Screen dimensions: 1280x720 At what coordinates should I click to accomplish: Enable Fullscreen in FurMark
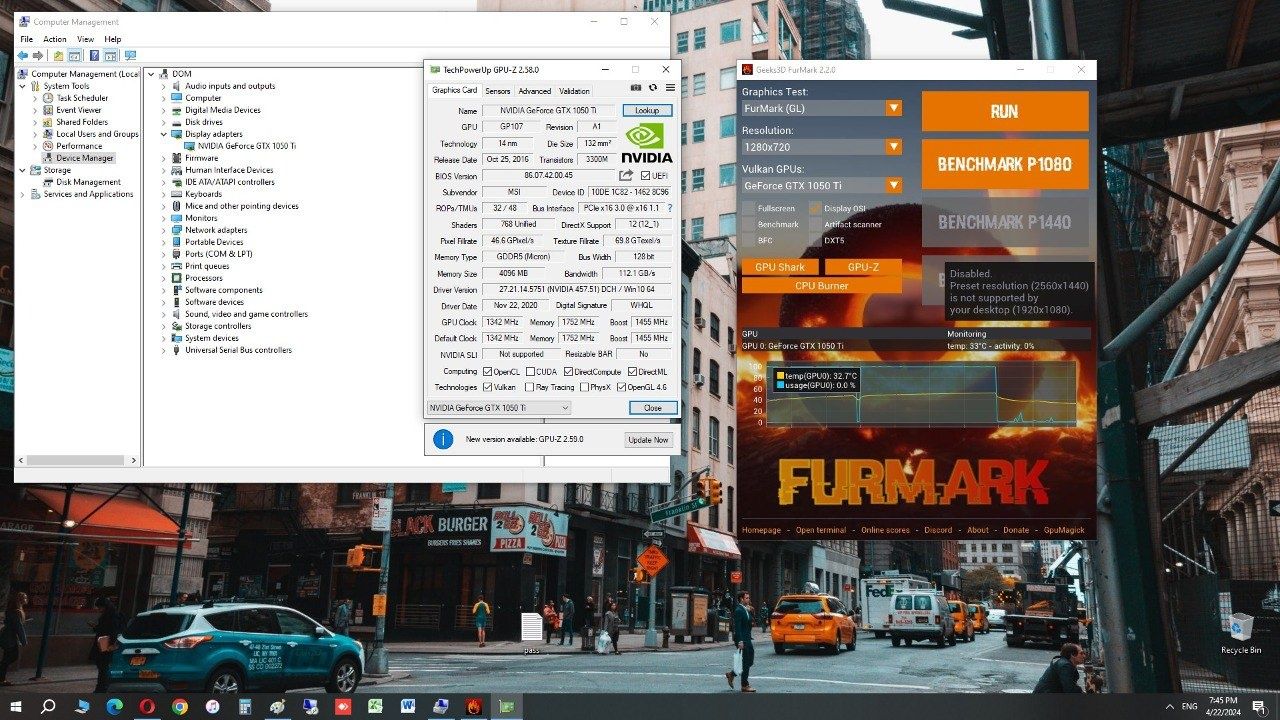click(x=748, y=208)
